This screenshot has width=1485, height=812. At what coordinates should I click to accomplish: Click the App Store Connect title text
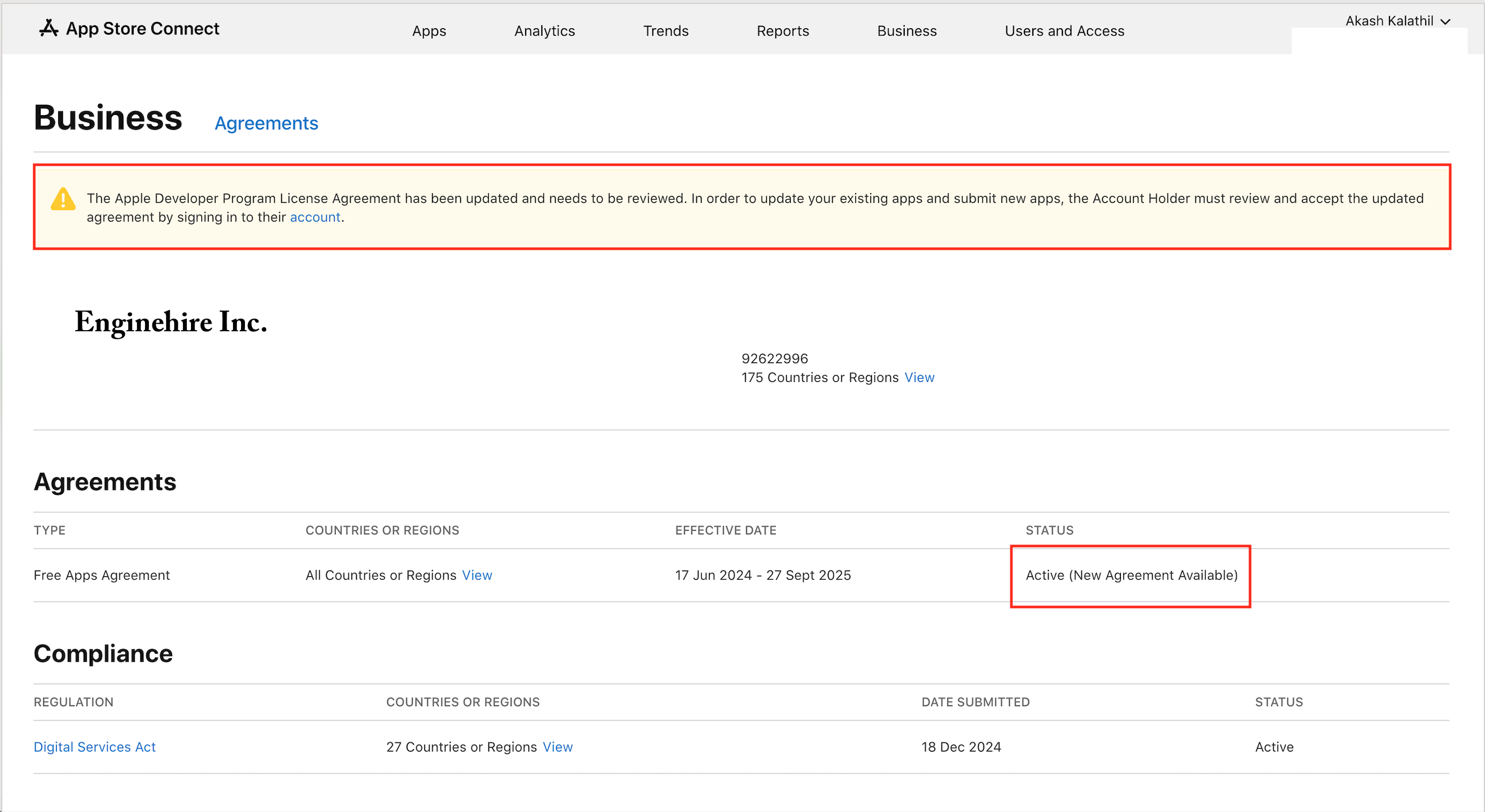[143, 29]
